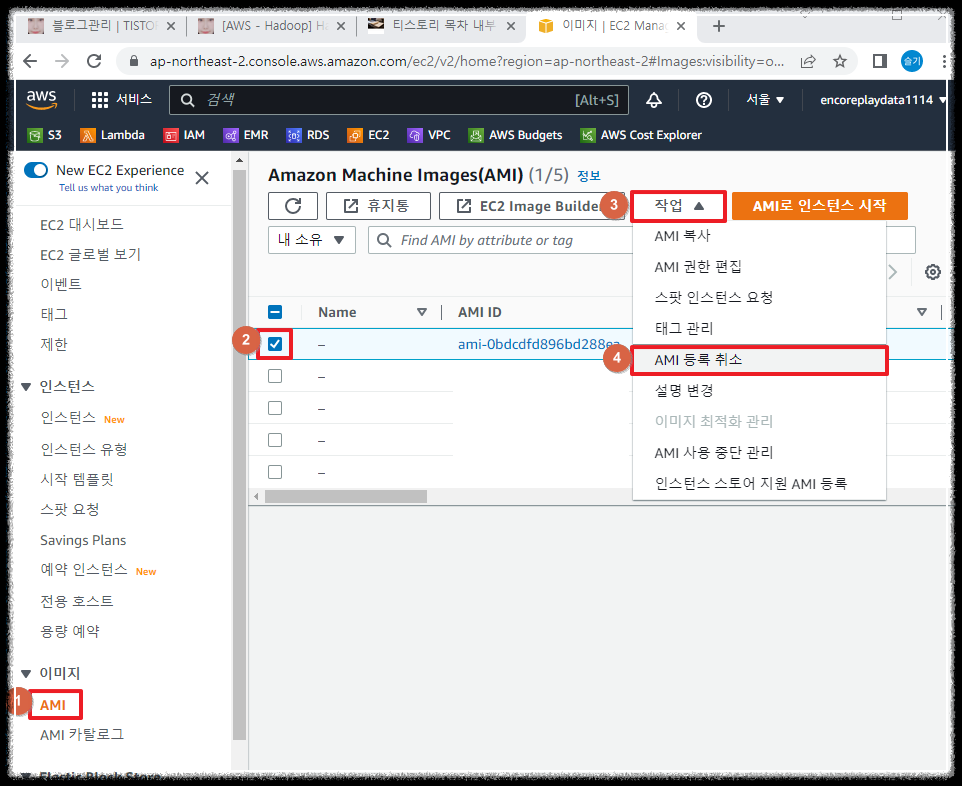Open the notifications bell icon

pos(654,100)
